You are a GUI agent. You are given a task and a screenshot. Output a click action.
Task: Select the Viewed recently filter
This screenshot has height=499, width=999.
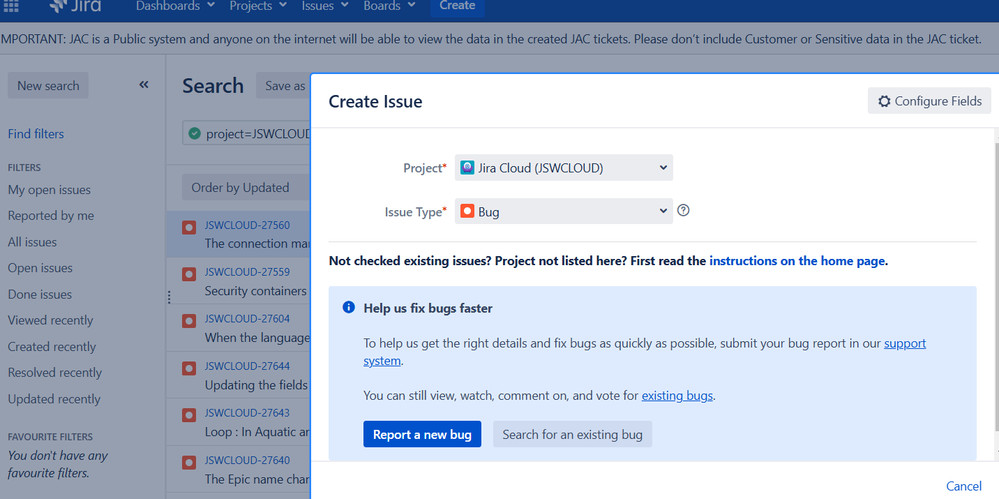click(50, 321)
